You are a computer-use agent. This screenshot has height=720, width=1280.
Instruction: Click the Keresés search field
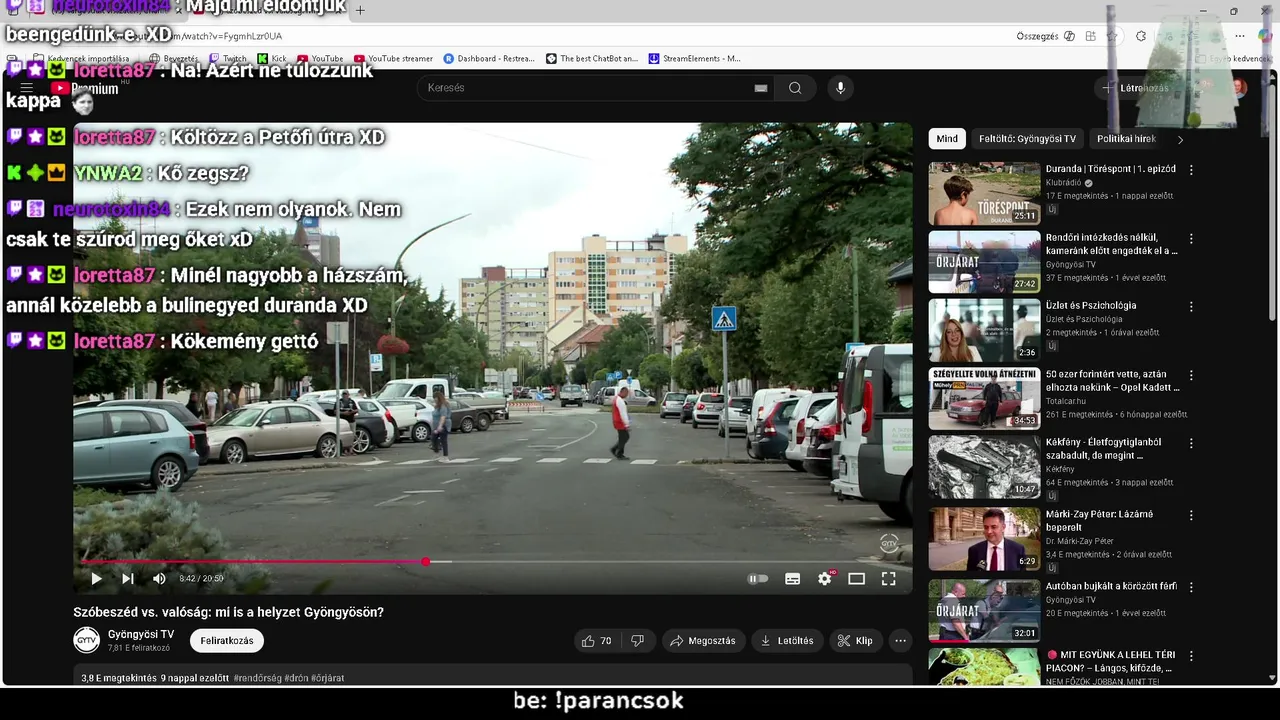coord(585,88)
